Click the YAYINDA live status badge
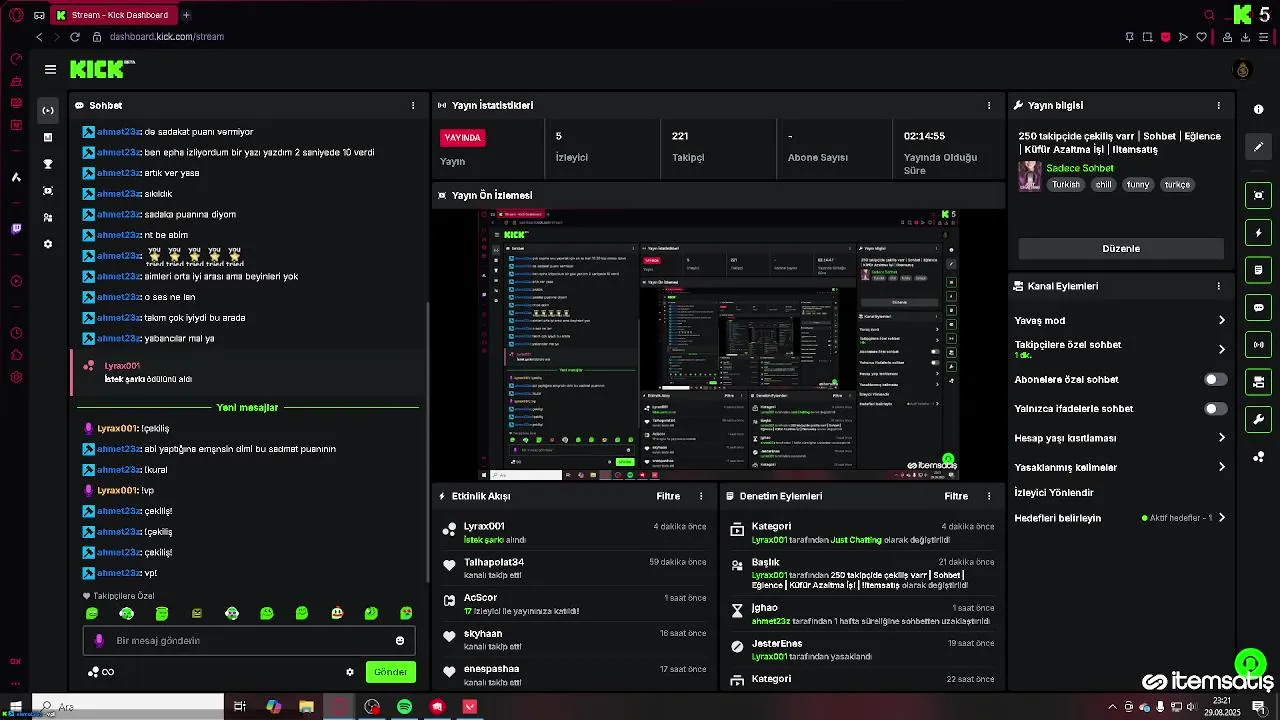 point(463,137)
